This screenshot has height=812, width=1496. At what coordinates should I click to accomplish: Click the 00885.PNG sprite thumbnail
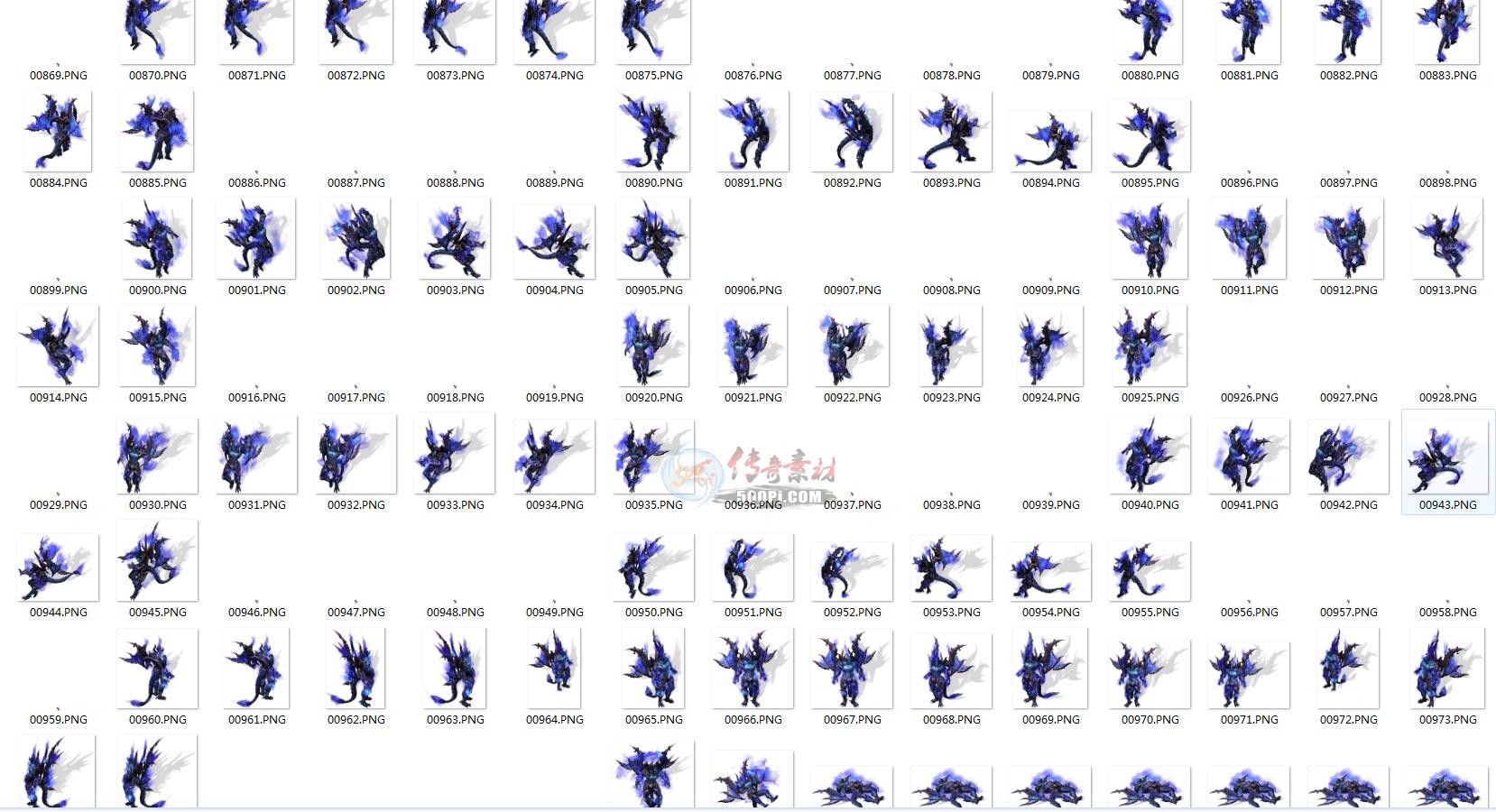(x=157, y=133)
